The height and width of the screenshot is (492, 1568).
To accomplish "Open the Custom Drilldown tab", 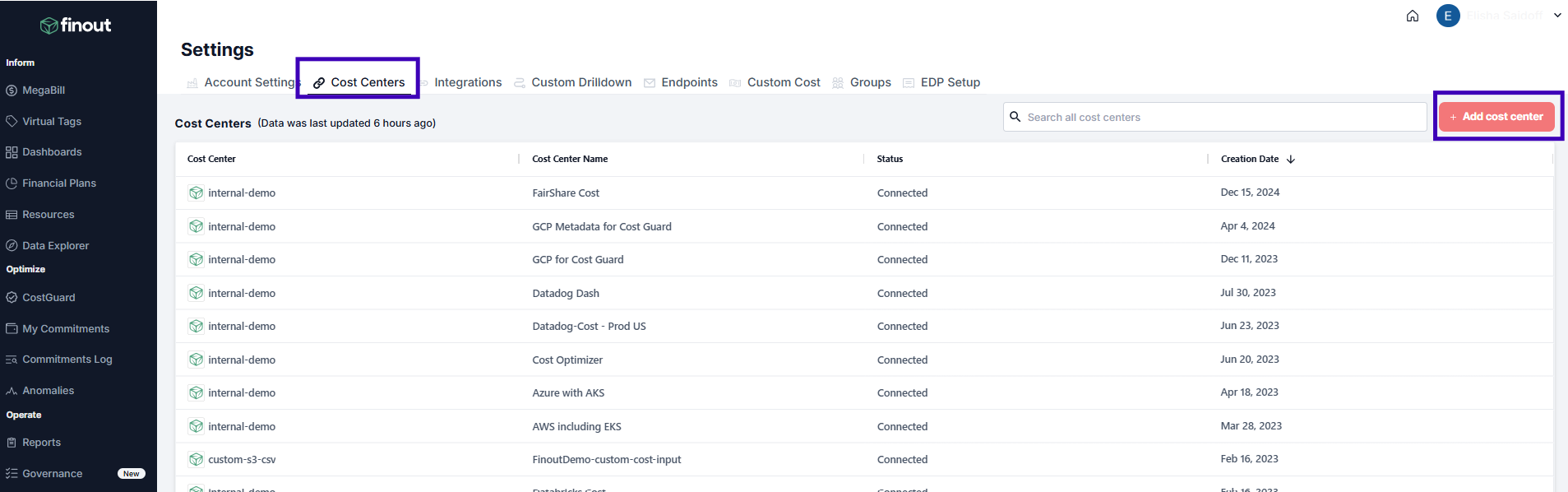I will click(x=580, y=83).
